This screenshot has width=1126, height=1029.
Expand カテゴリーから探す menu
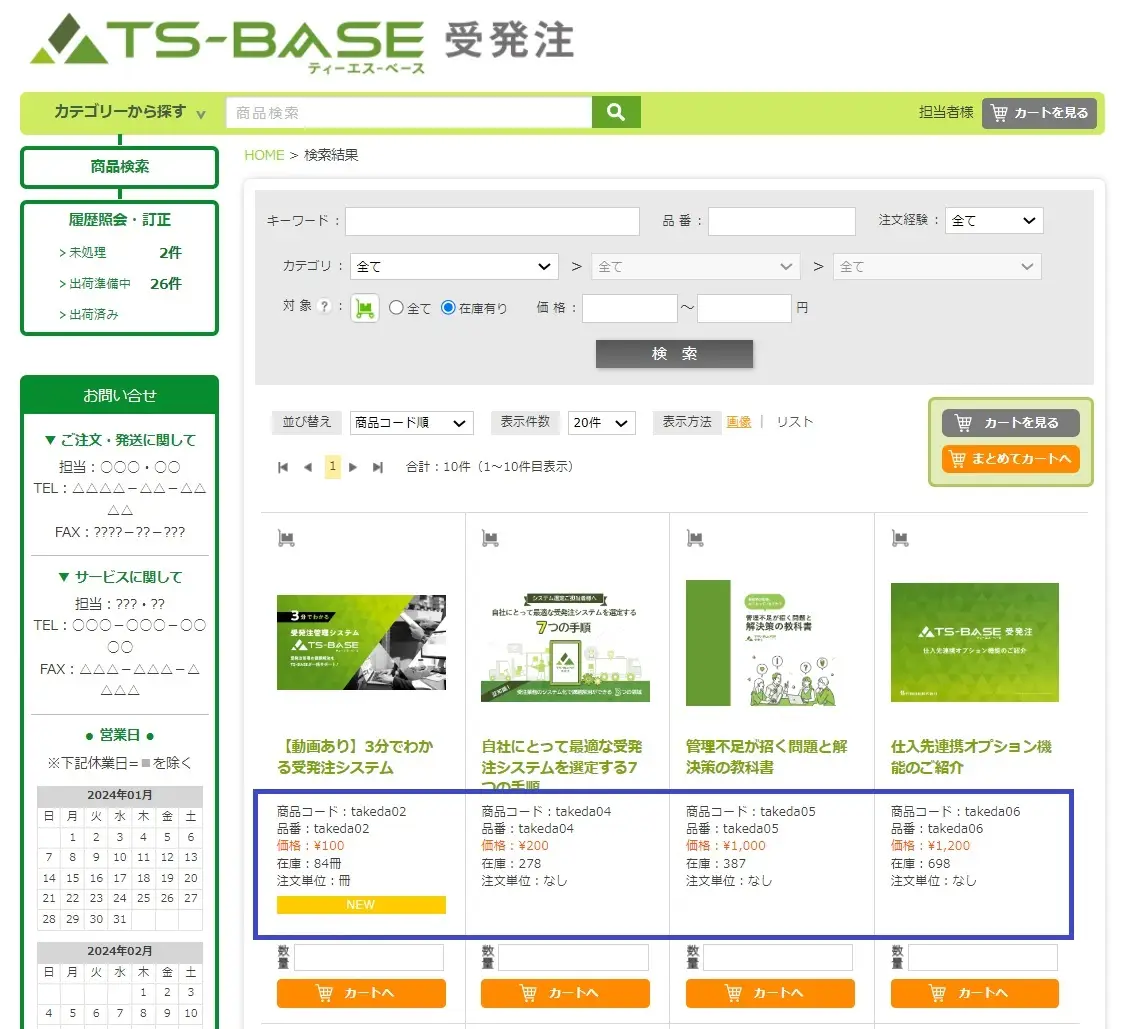(x=130, y=112)
